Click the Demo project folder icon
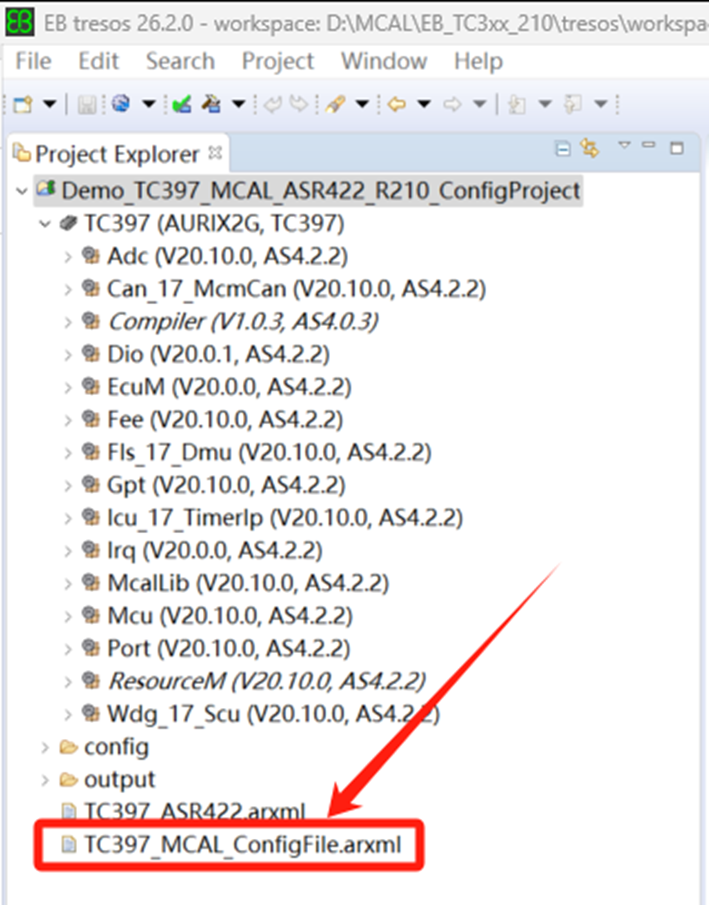The height and width of the screenshot is (905, 709). (46, 189)
